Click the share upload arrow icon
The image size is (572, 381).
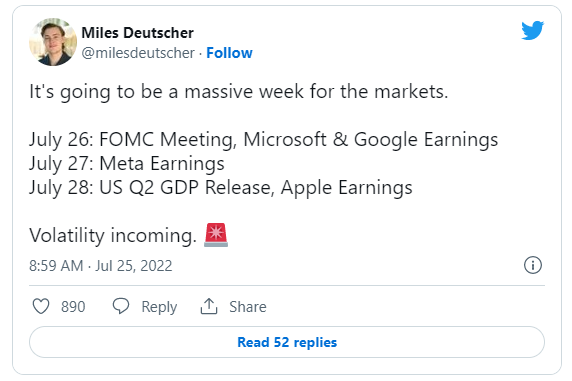(209, 306)
